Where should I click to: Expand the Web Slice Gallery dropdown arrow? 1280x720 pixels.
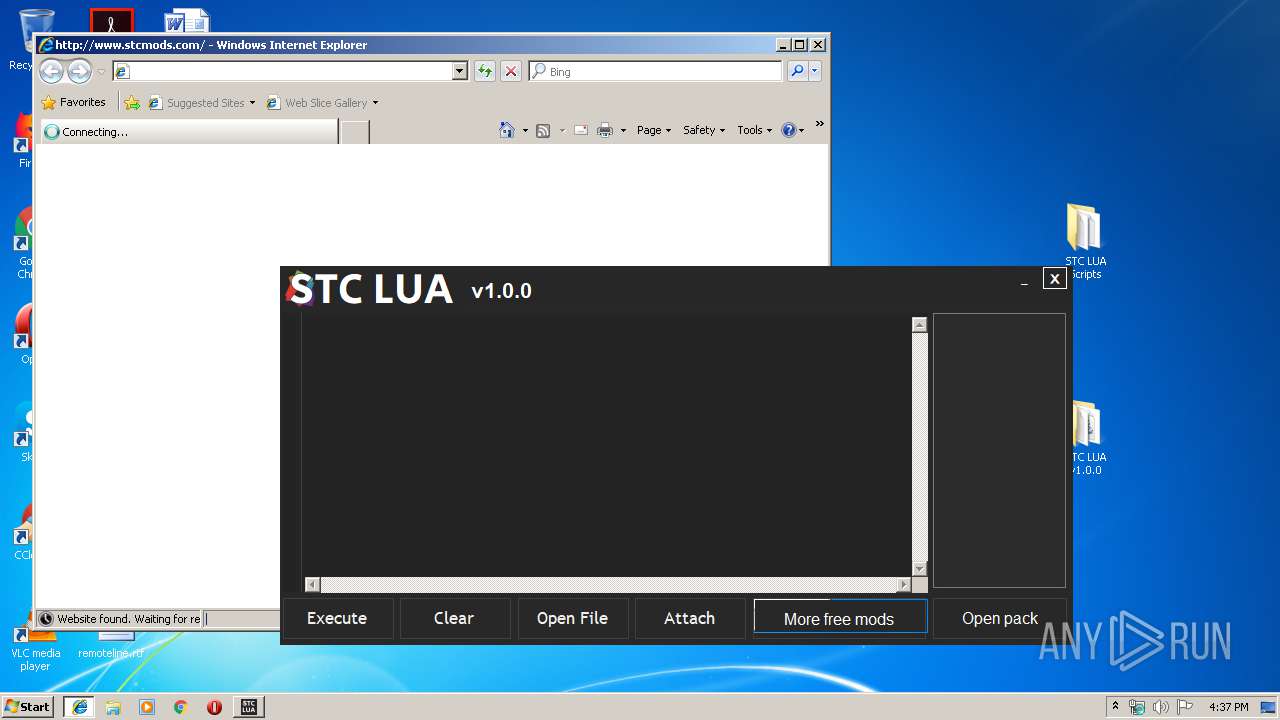375,102
